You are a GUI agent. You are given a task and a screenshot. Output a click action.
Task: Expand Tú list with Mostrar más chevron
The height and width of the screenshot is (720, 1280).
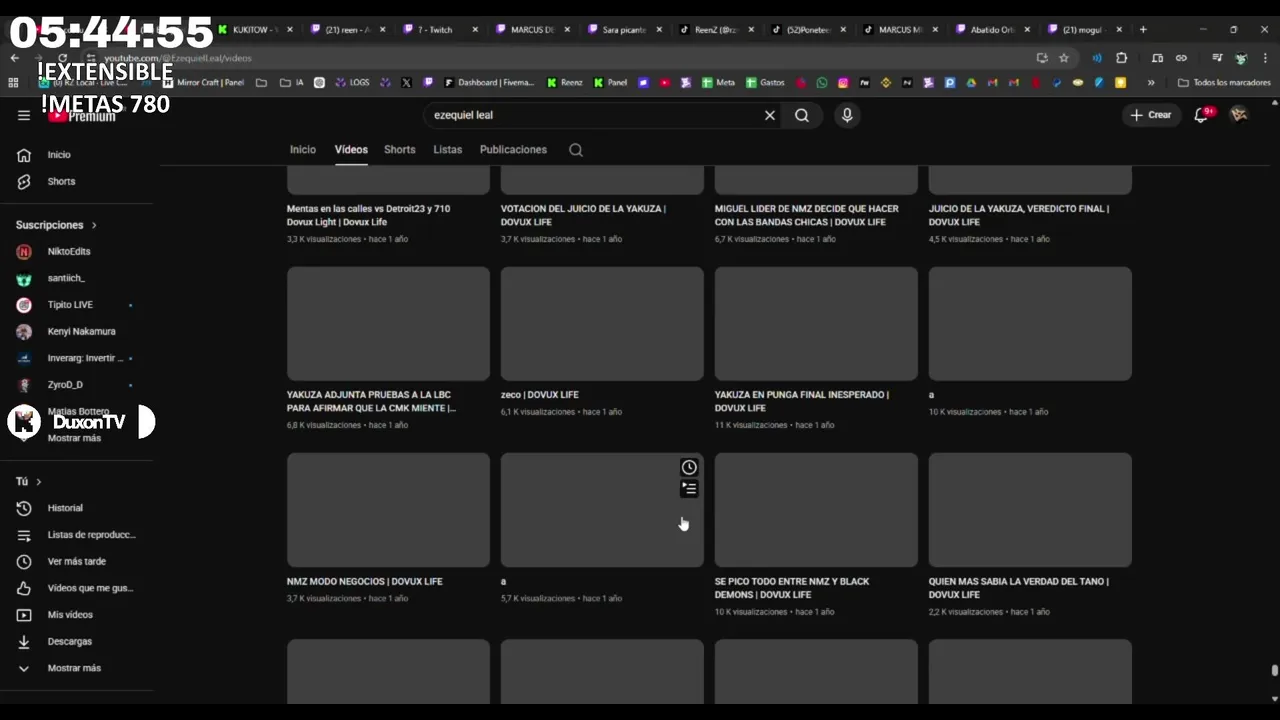point(24,668)
